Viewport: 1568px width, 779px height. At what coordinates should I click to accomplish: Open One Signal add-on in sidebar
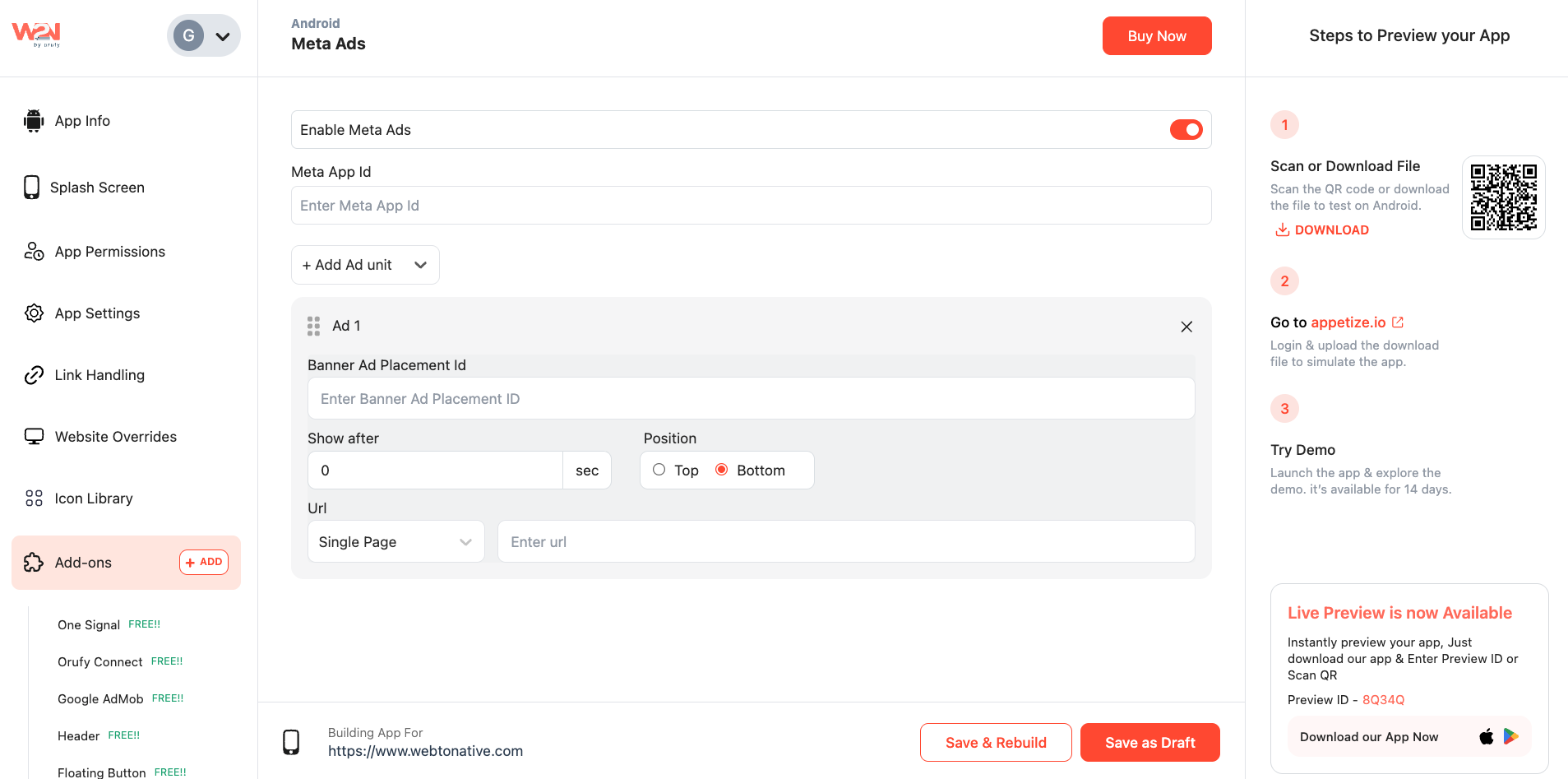[89, 625]
